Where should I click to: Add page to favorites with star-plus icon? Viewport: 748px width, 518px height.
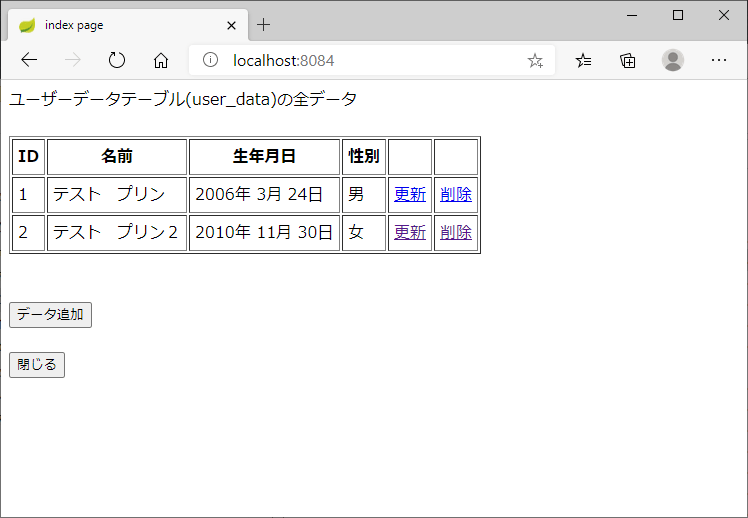(x=535, y=61)
